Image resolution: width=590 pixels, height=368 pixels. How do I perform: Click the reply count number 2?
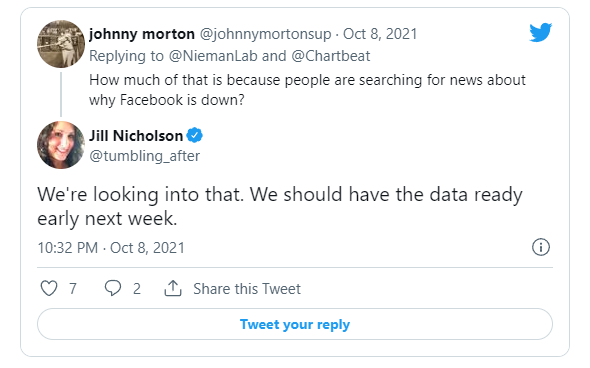click(137, 289)
